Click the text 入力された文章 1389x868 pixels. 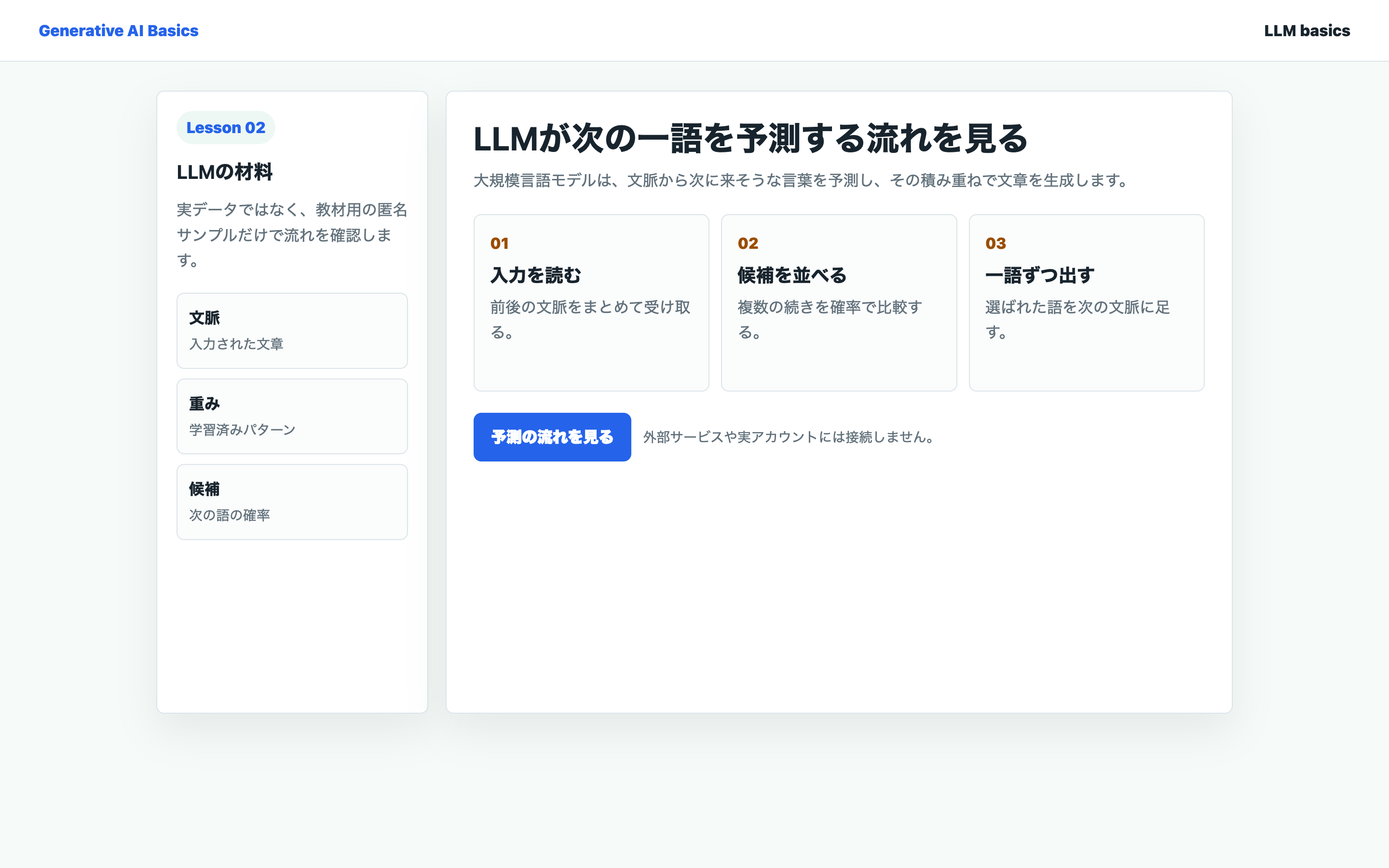(236, 344)
